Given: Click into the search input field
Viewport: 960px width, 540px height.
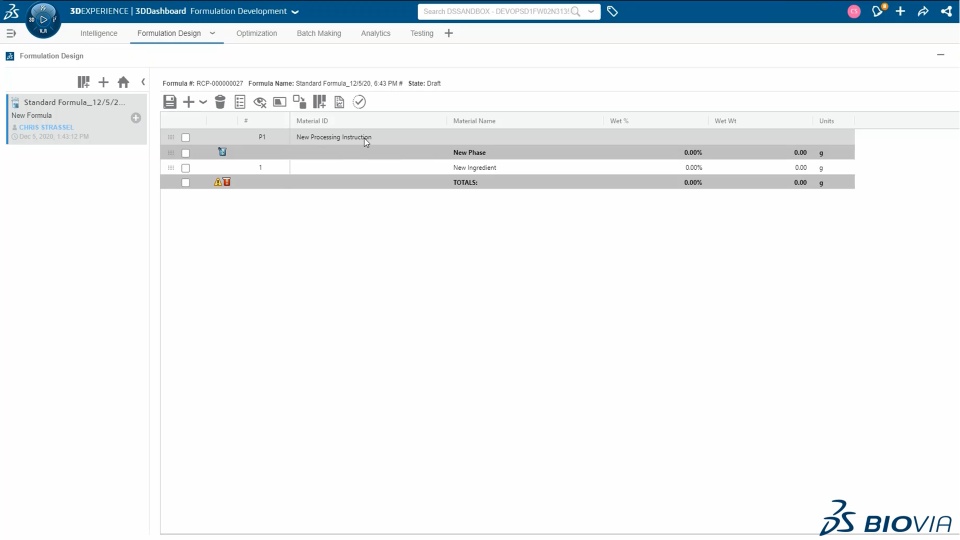Looking at the screenshot, I should tap(496, 11).
